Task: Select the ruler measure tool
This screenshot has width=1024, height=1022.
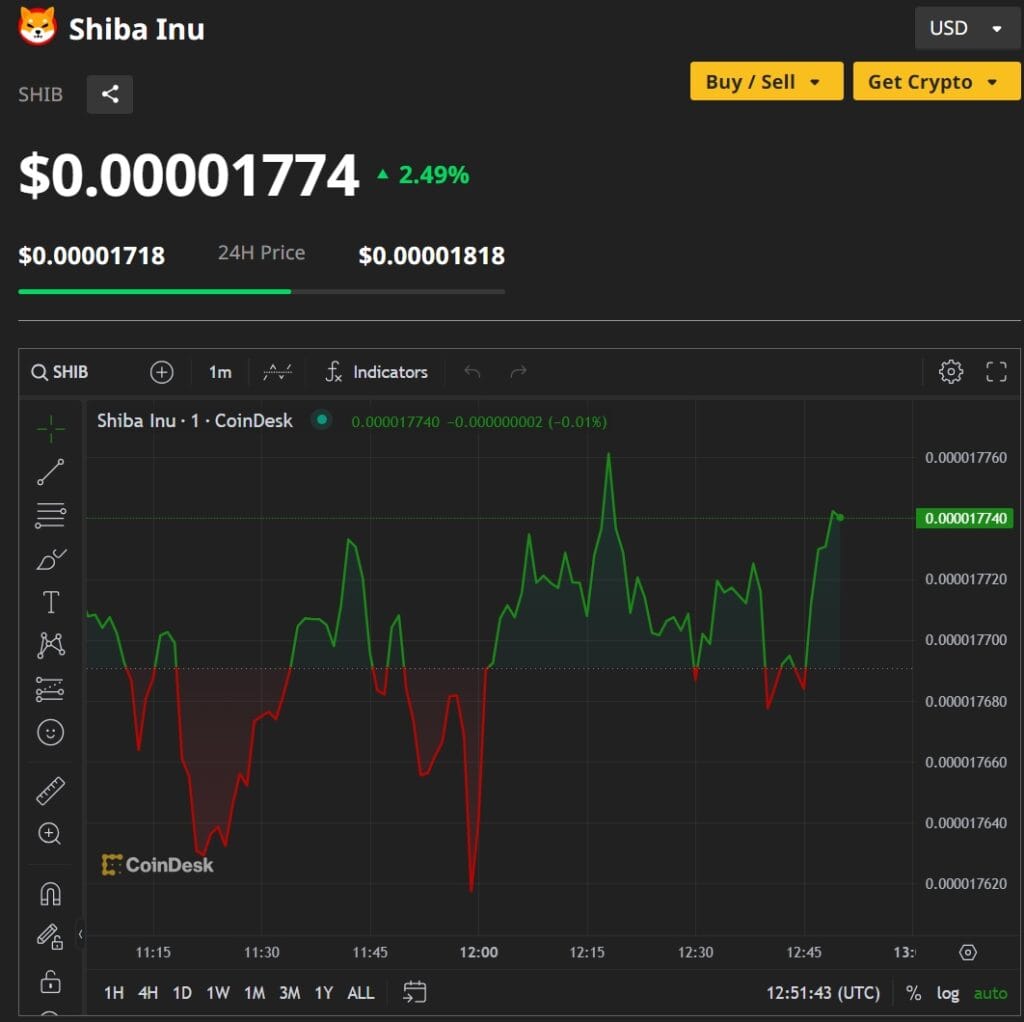Action: [x=50, y=791]
